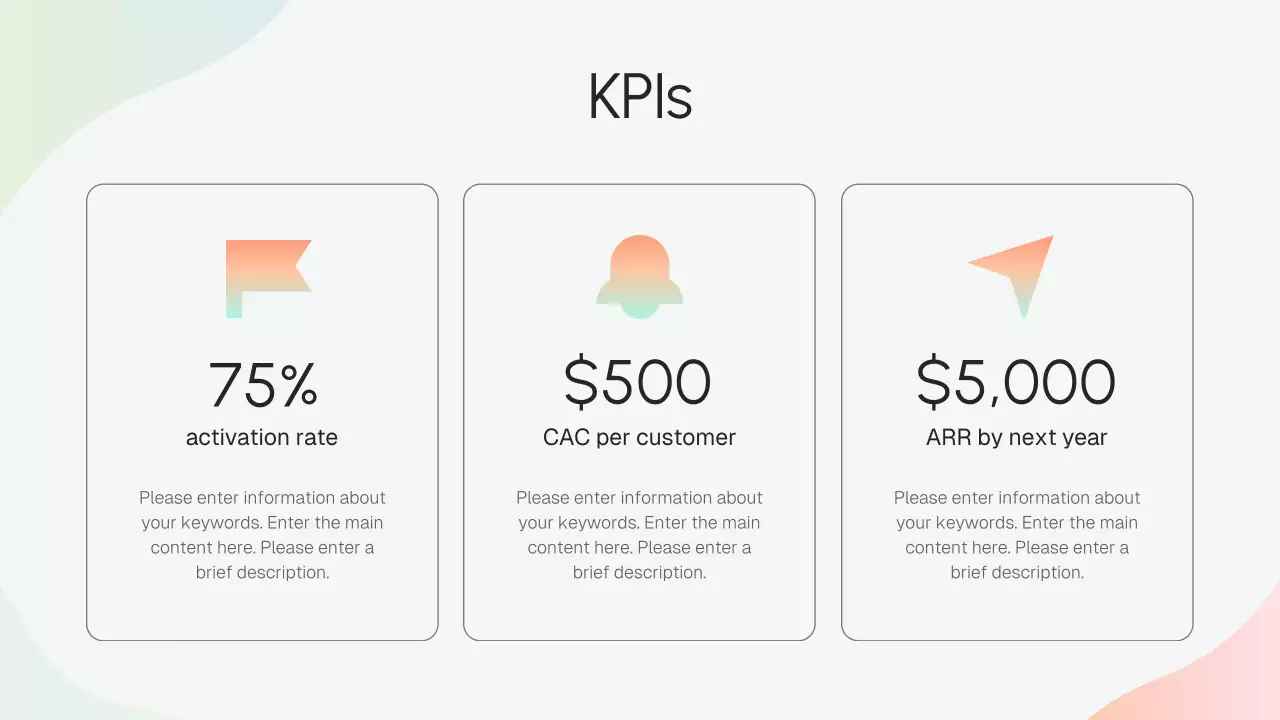Select the KPIs slide title
Image resolution: width=1280 pixels, height=720 pixels.
640,98
